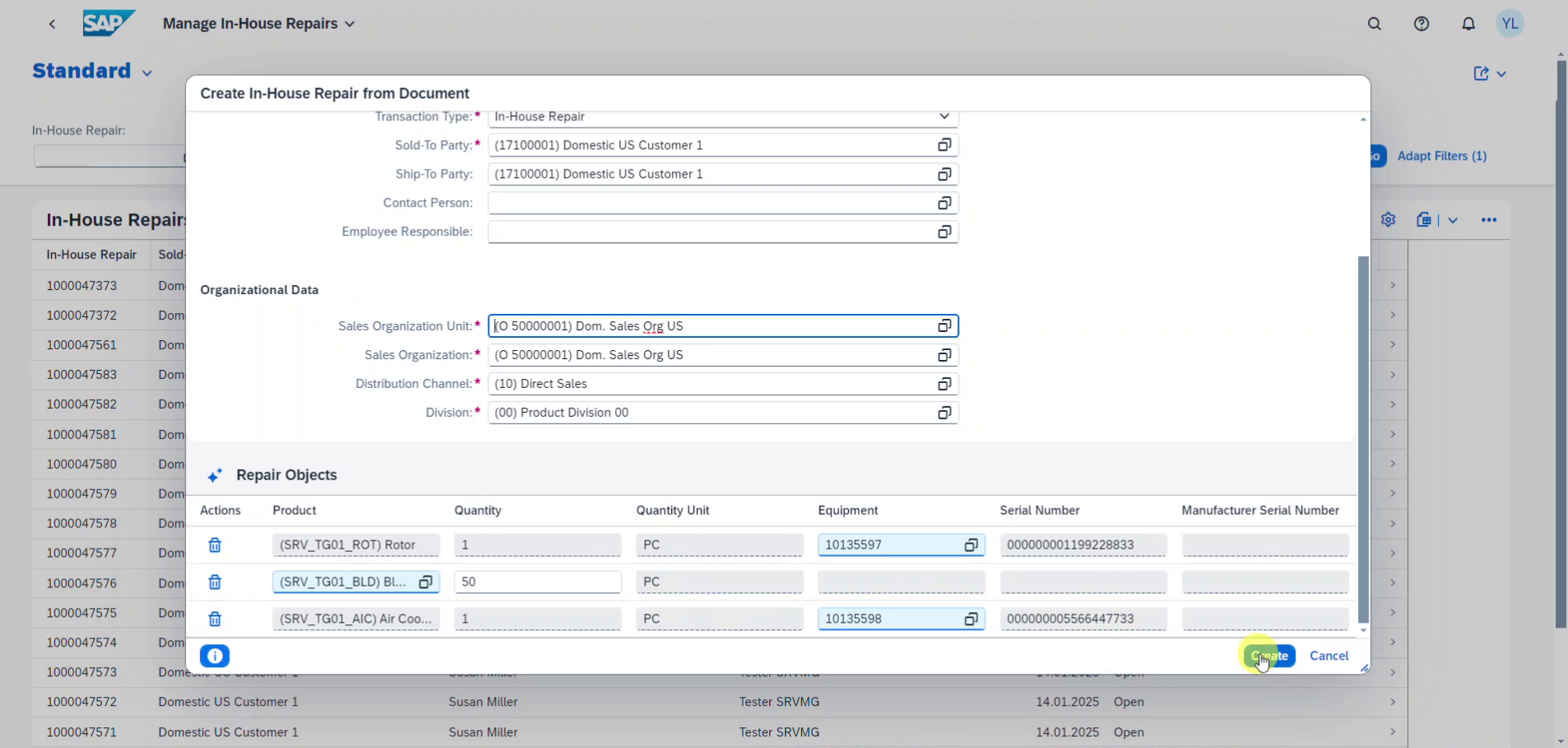Open row details for repair 1000047373
The height and width of the screenshot is (748, 1568).
[x=1393, y=285]
